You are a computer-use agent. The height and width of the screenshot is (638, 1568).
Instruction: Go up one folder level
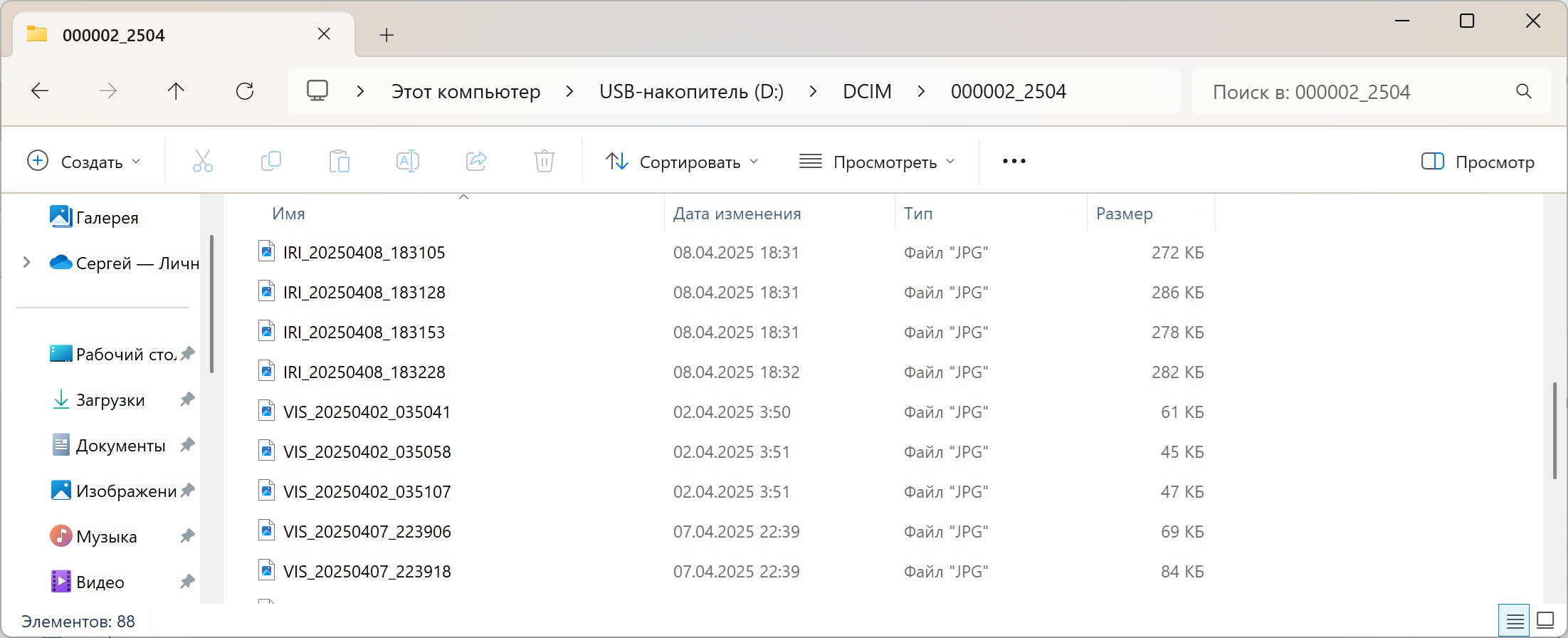tap(176, 91)
